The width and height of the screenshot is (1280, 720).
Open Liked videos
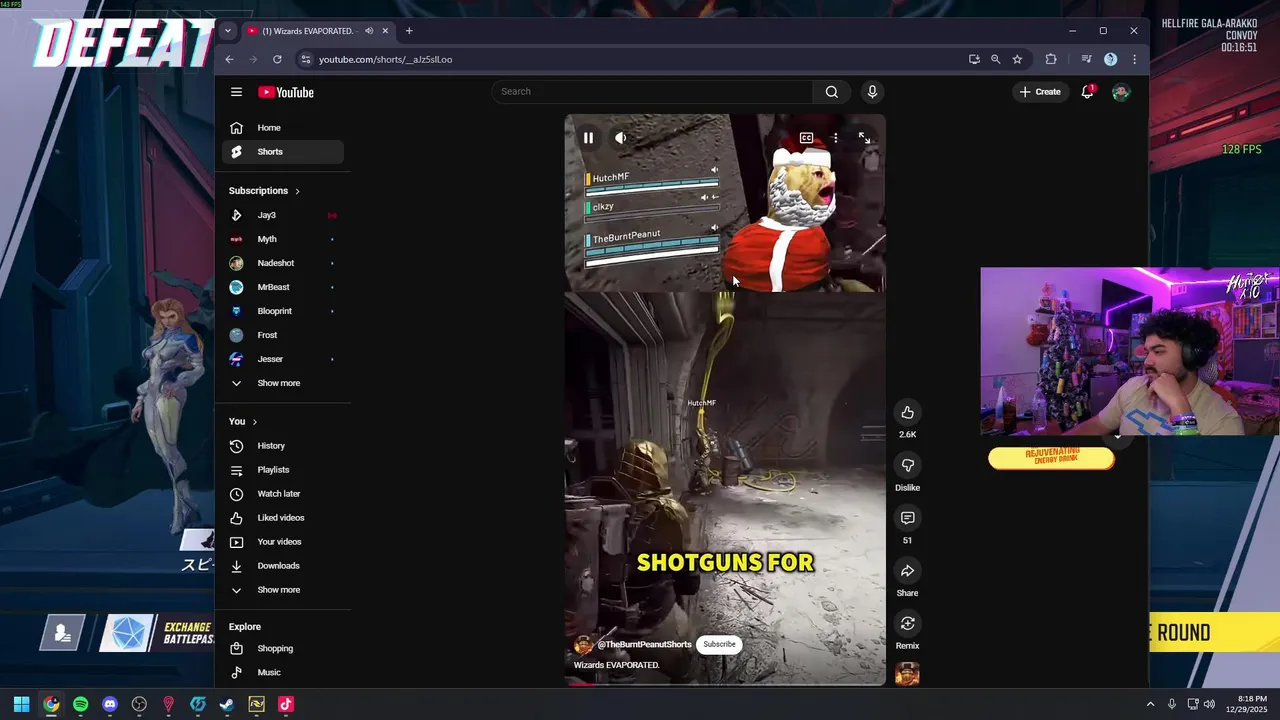click(x=283, y=518)
